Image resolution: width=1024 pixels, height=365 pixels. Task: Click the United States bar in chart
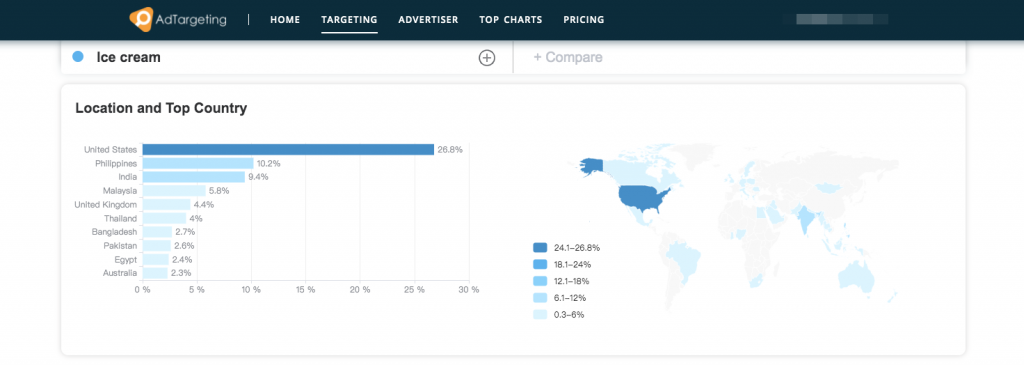(x=288, y=150)
